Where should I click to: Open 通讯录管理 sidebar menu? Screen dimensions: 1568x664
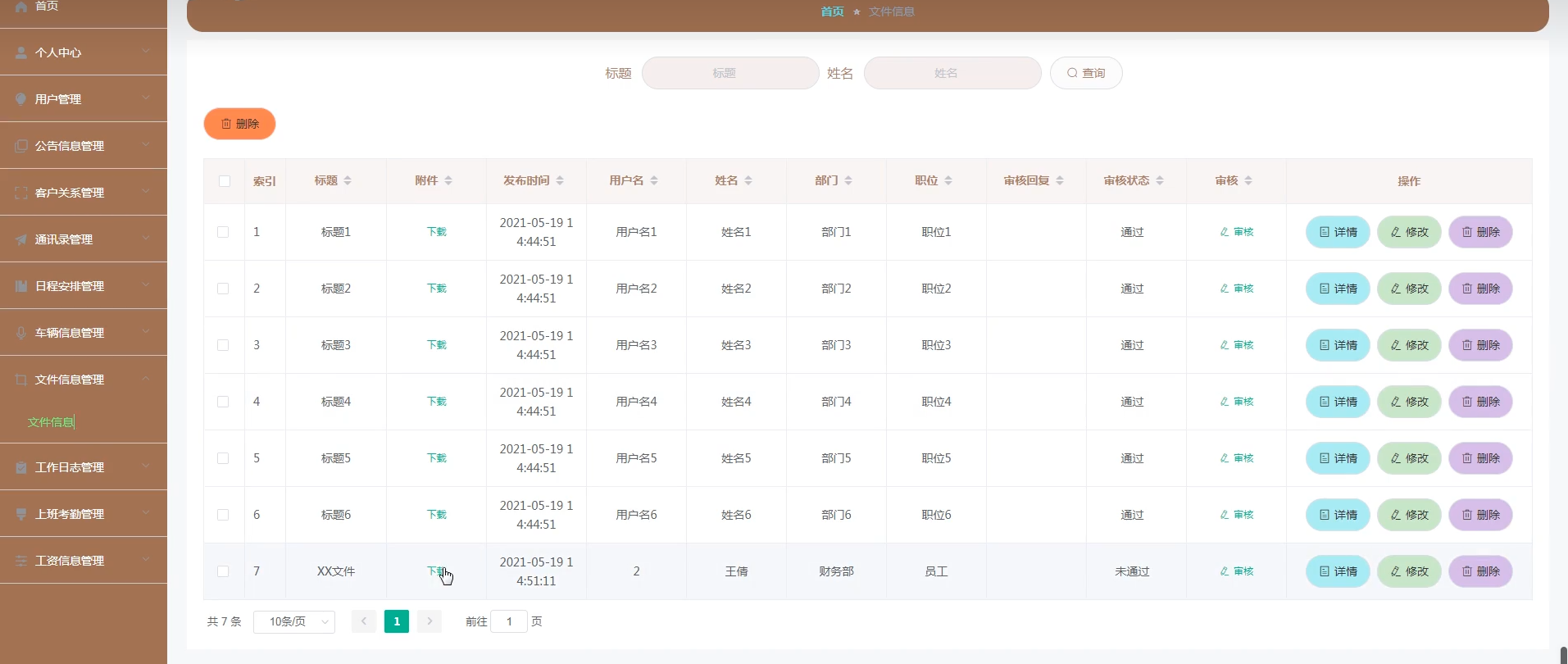pos(83,239)
